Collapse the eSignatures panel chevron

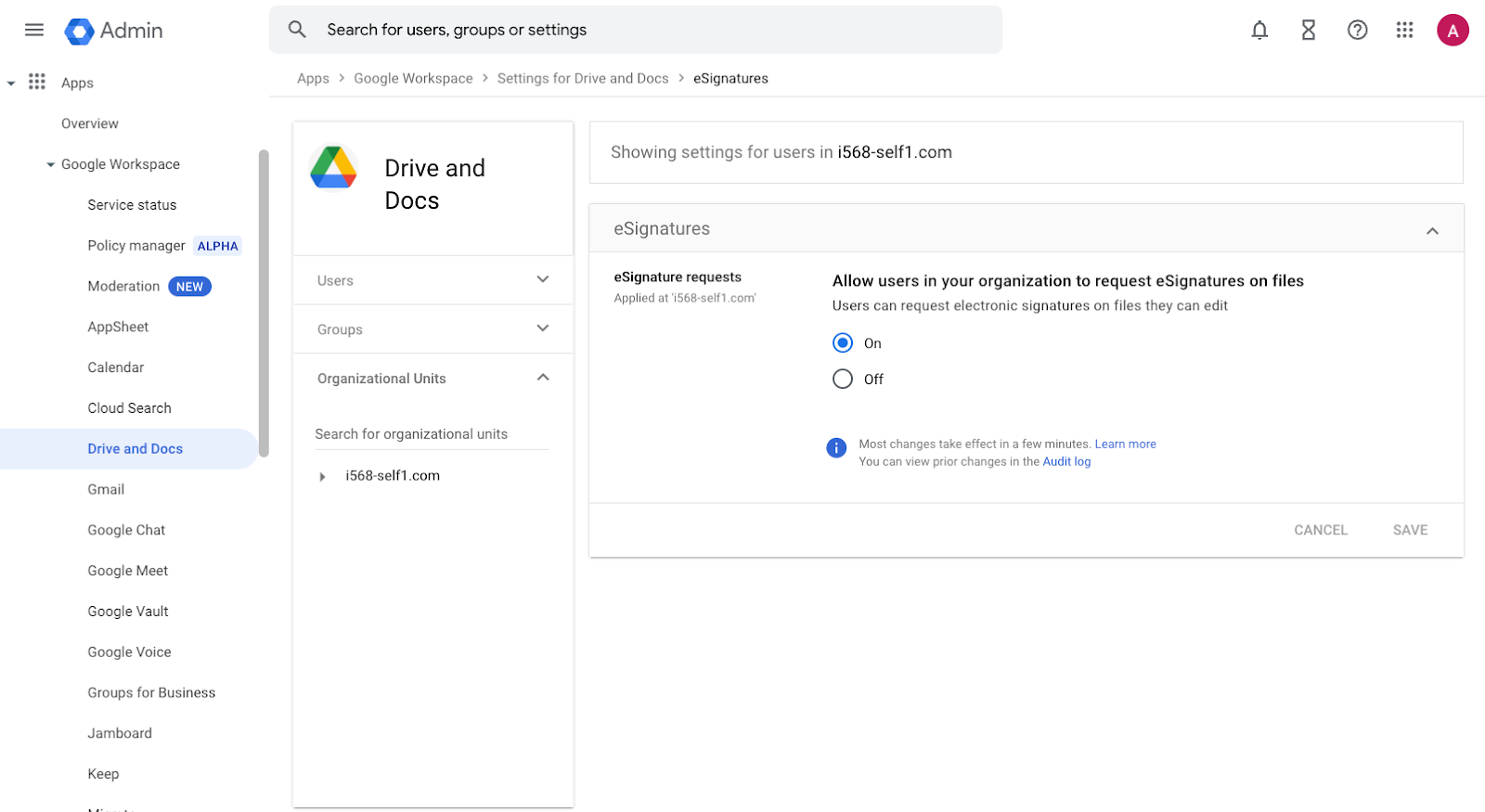[x=1432, y=230]
